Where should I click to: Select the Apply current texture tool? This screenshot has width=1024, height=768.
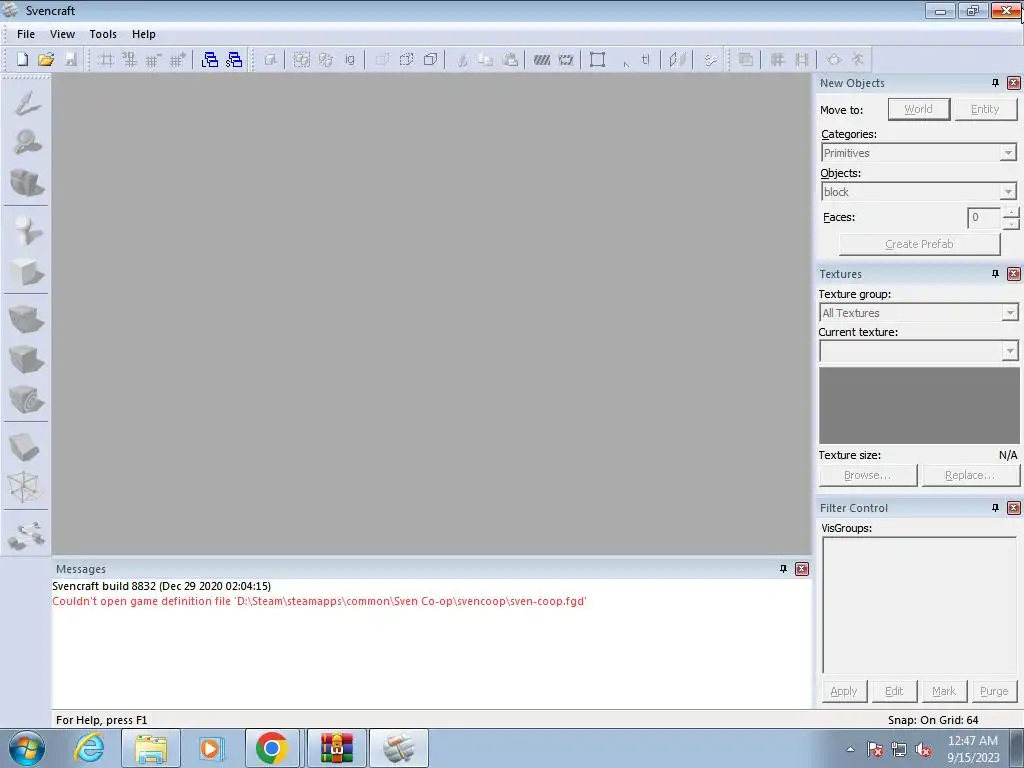[26, 359]
